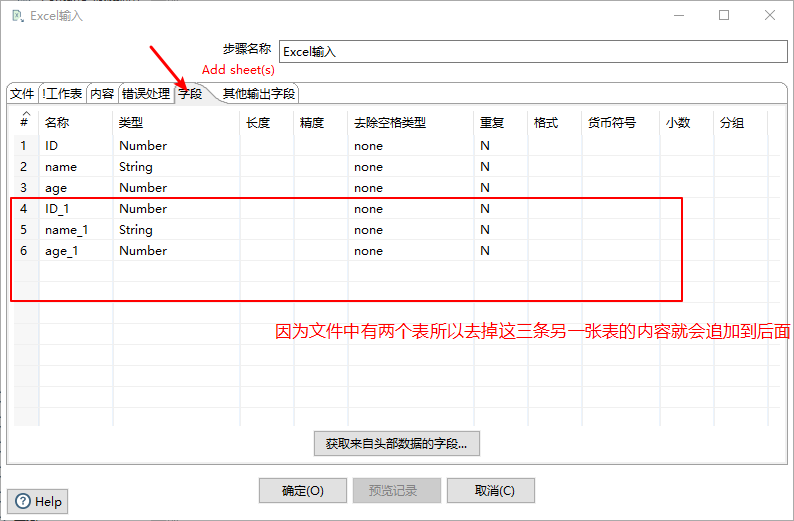794x521 pixels.
Task: Select the age_1 field name cell
Action: (x=75, y=251)
